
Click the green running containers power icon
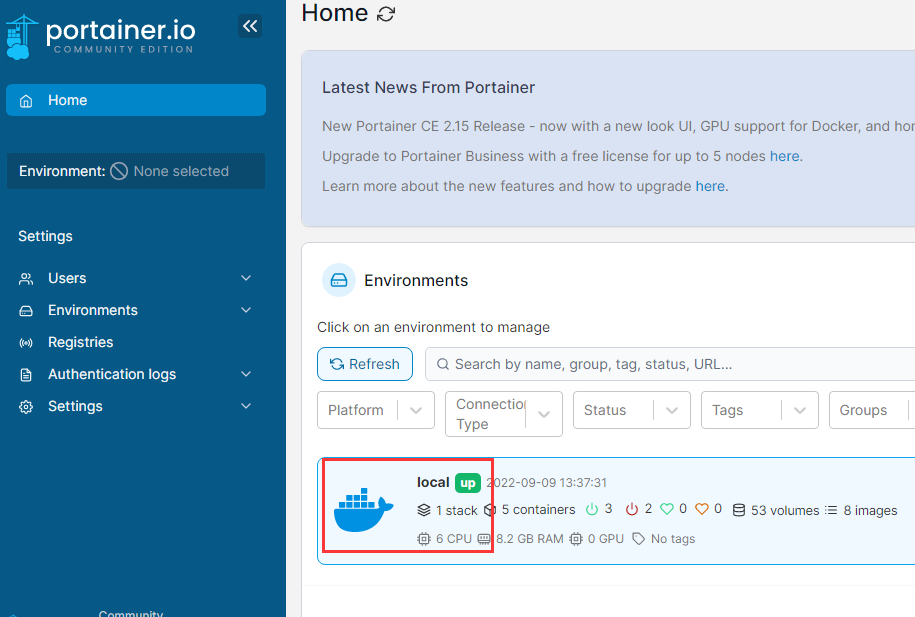point(592,510)
